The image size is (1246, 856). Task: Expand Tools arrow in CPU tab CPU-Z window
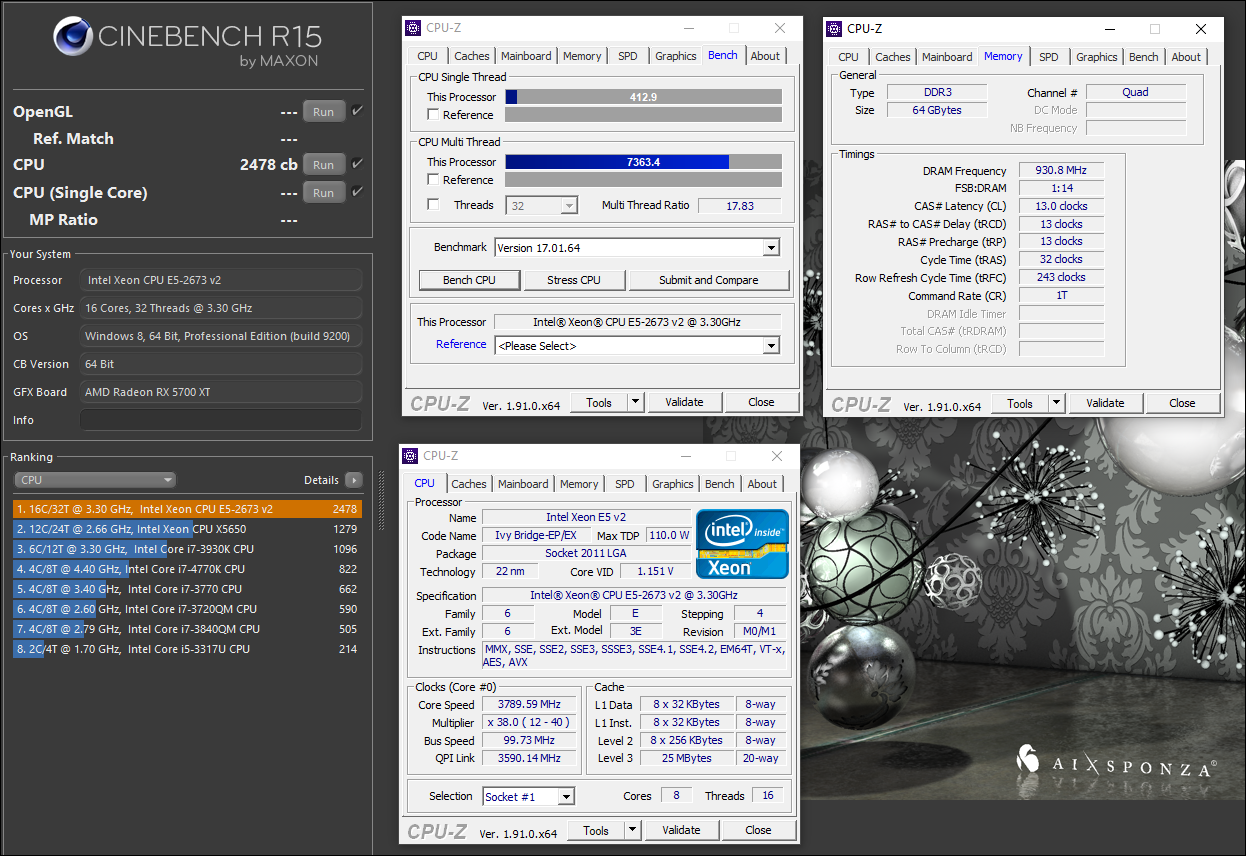pos(632,830)
